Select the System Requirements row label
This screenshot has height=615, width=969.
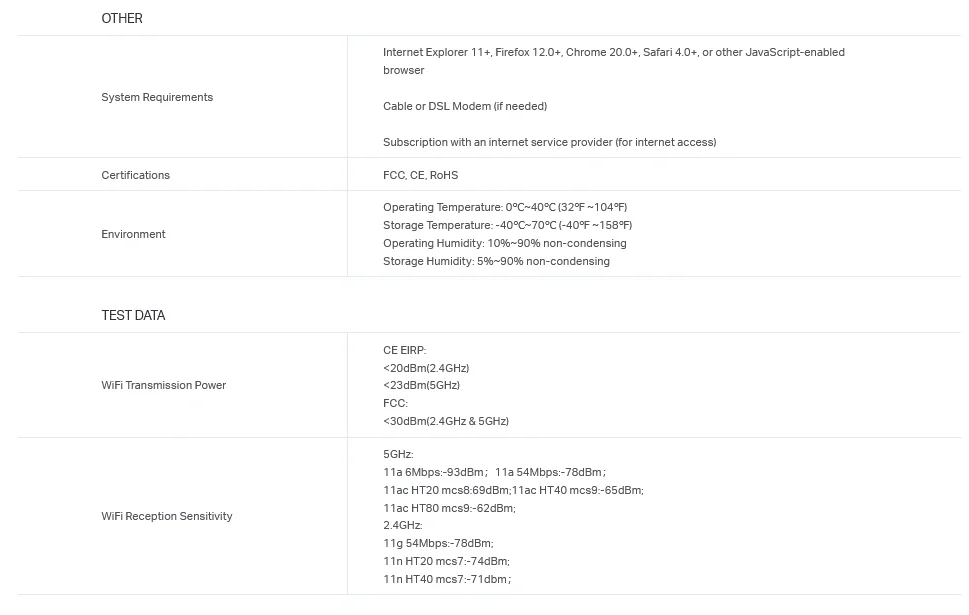tap(157, 97)
